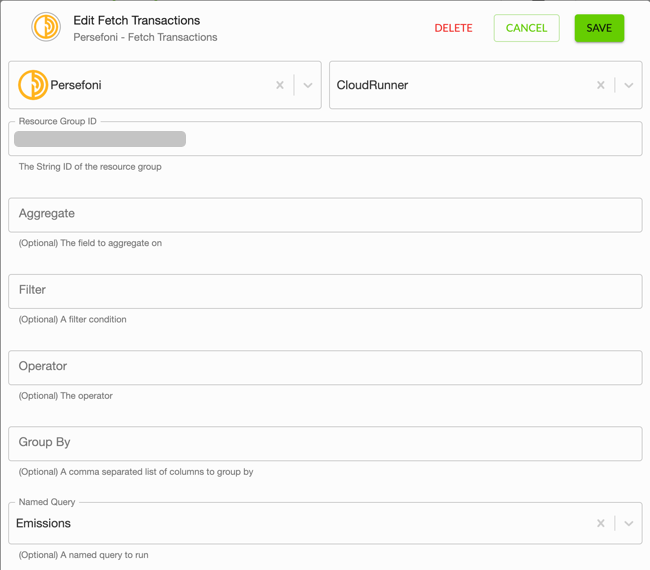Clear the CloudRunner selection

pyautogui.click(x=601, y=85)
